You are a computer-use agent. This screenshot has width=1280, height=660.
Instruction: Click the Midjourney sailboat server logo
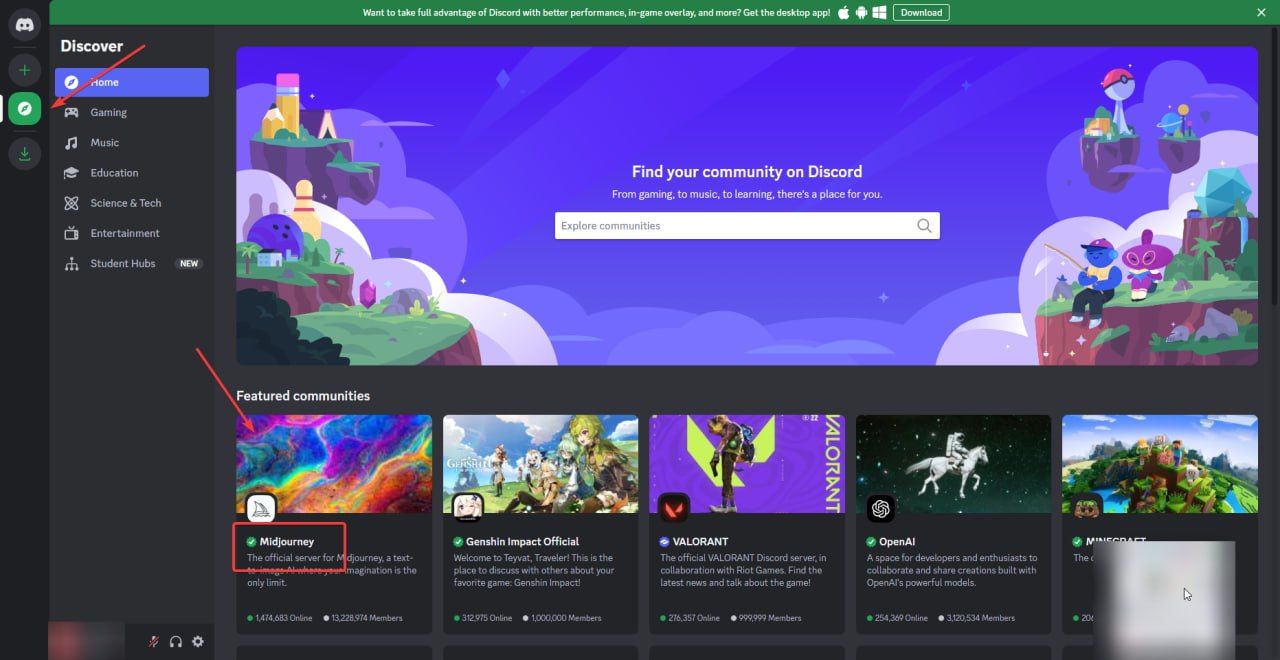pos(262,509)
